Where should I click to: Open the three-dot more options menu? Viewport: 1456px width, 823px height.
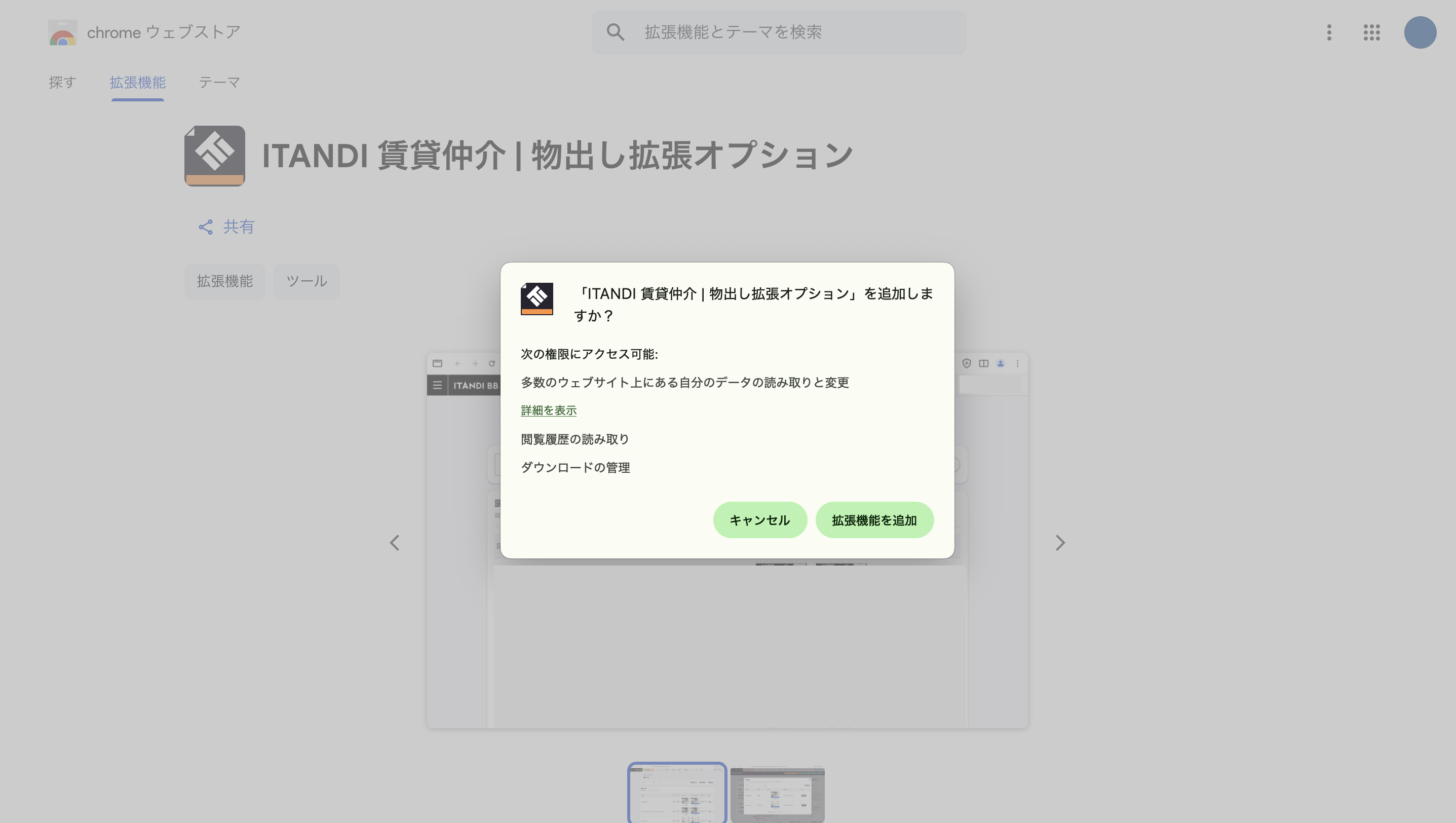coord(1329,32)
